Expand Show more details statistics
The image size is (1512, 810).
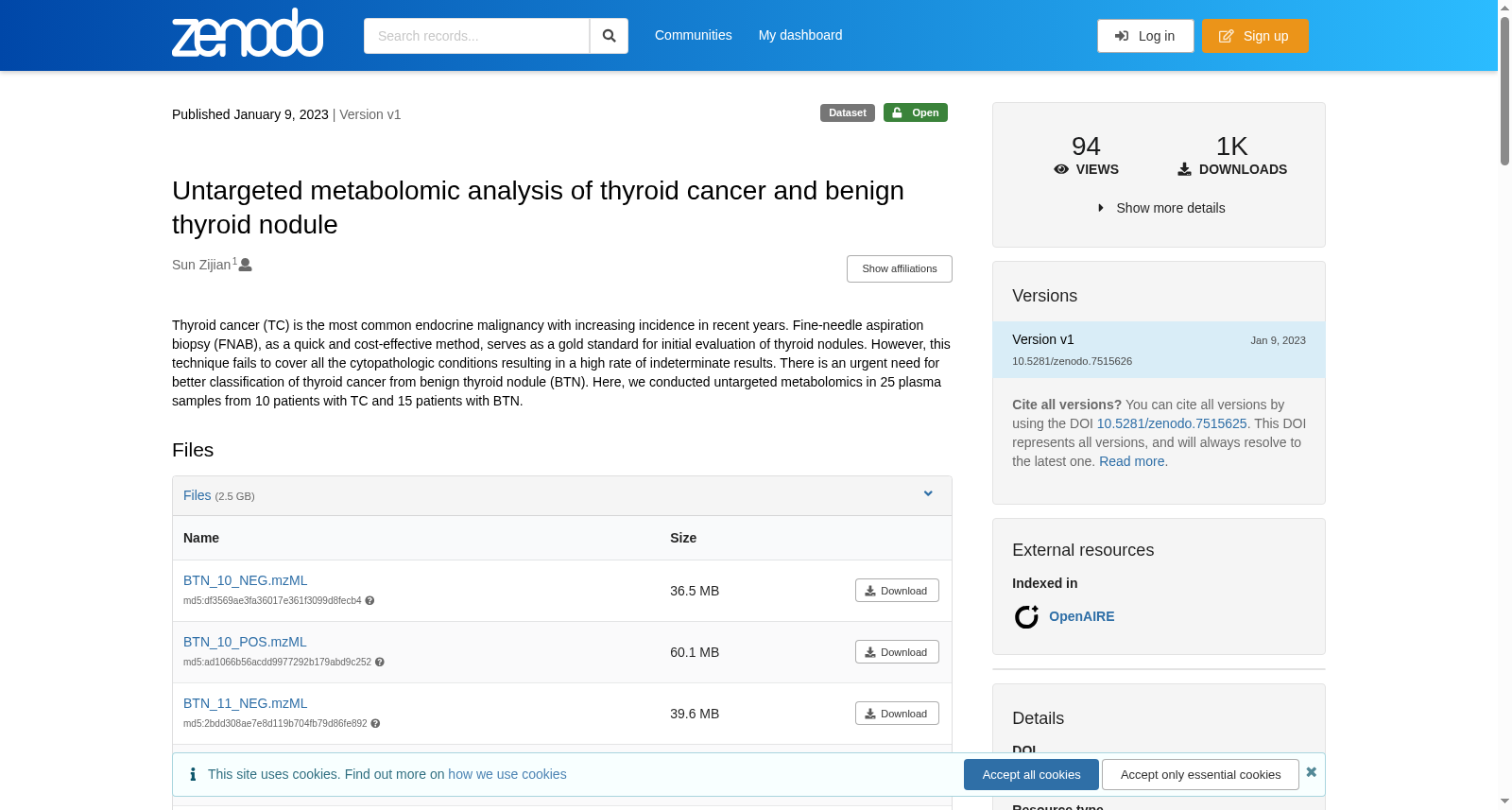coord(1160,208)
